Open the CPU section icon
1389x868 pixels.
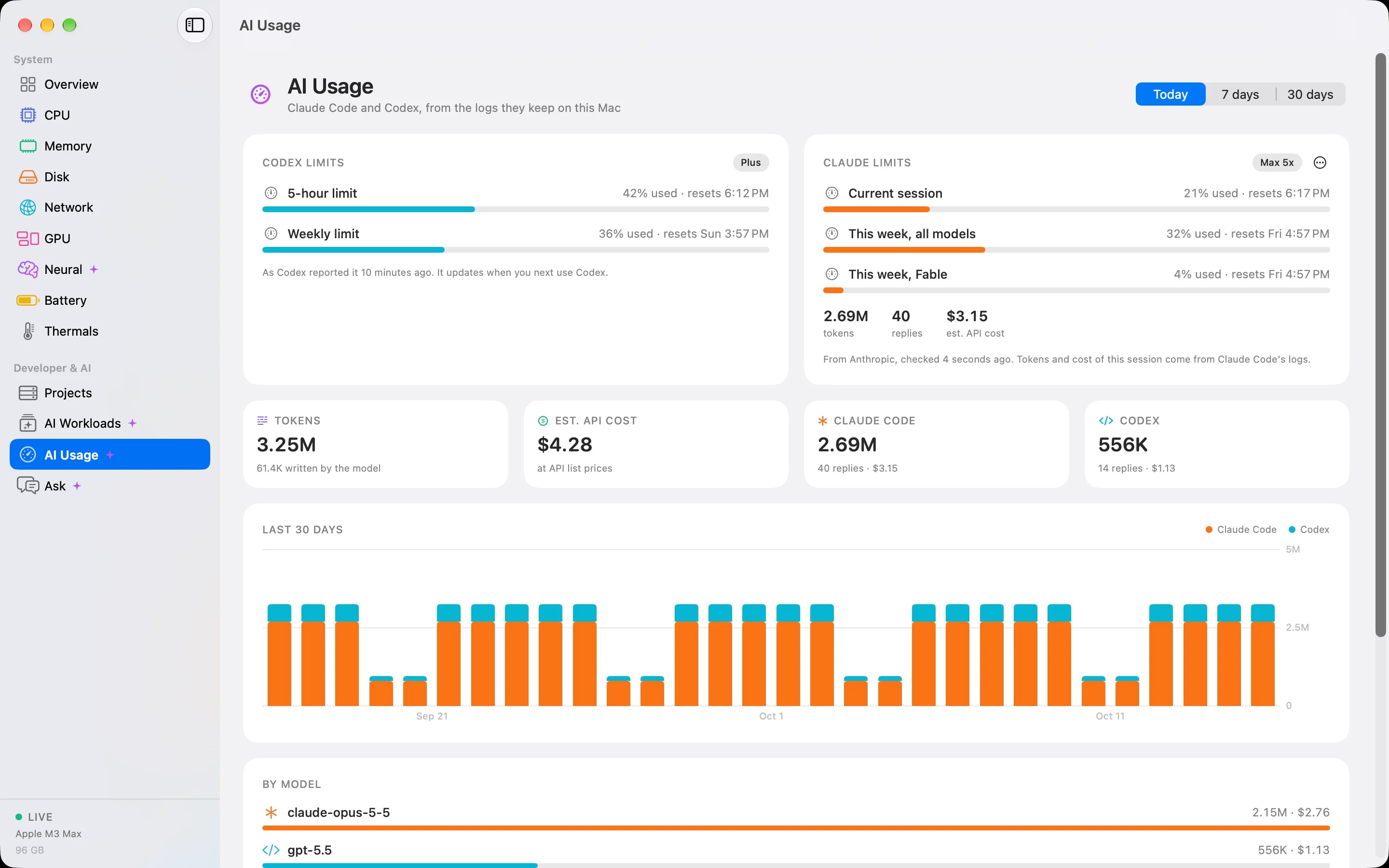27,115
